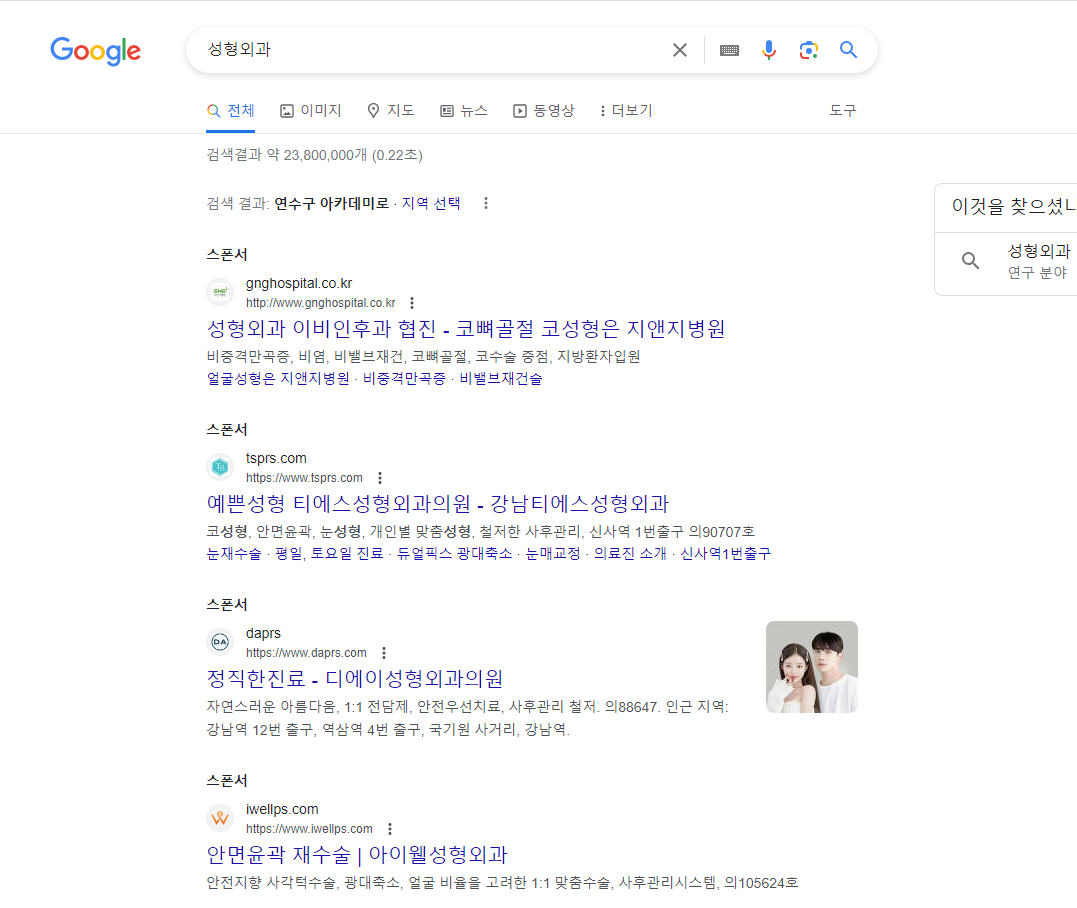Screen dimensions: 1077x908
Task: Open the 도구 options
Action: pos(843,111)
